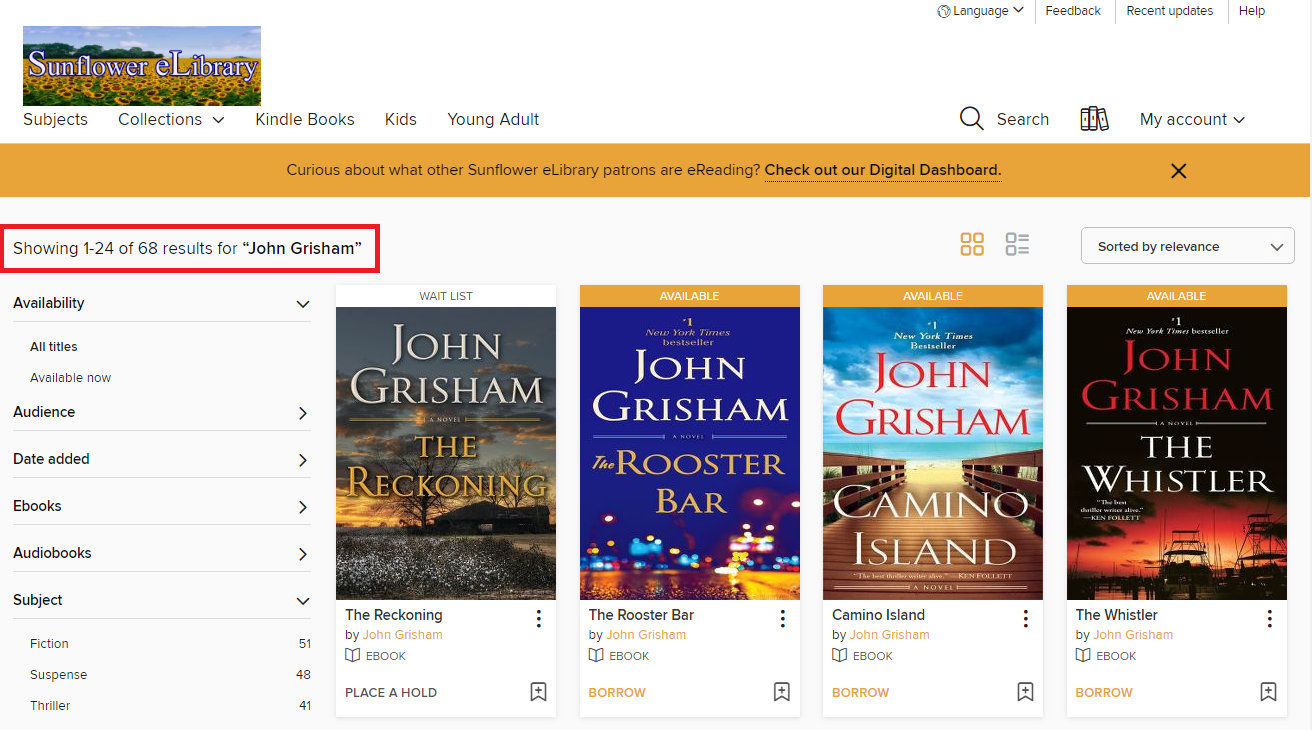Dismiss the Digital Dashboard banner

click(x=1178, y=171)
